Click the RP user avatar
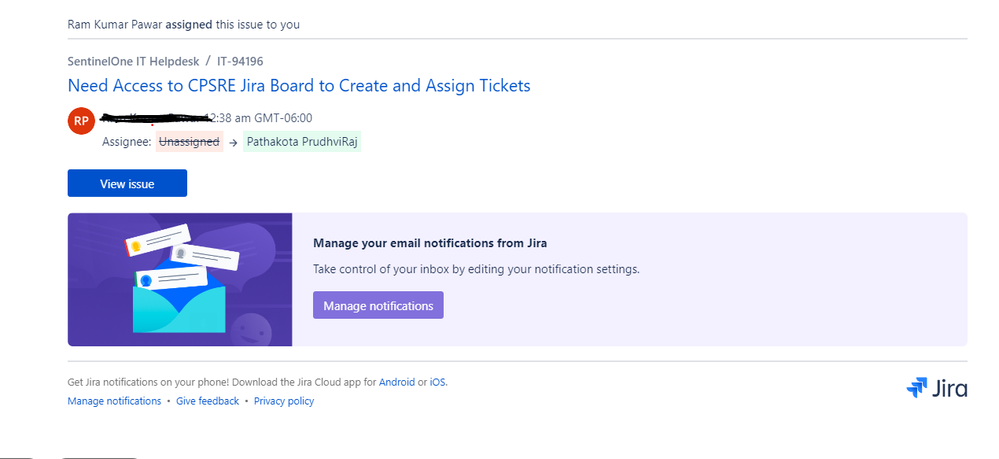Image resolution: width=999 pixels, height=459 pixels. coord(81,121)
